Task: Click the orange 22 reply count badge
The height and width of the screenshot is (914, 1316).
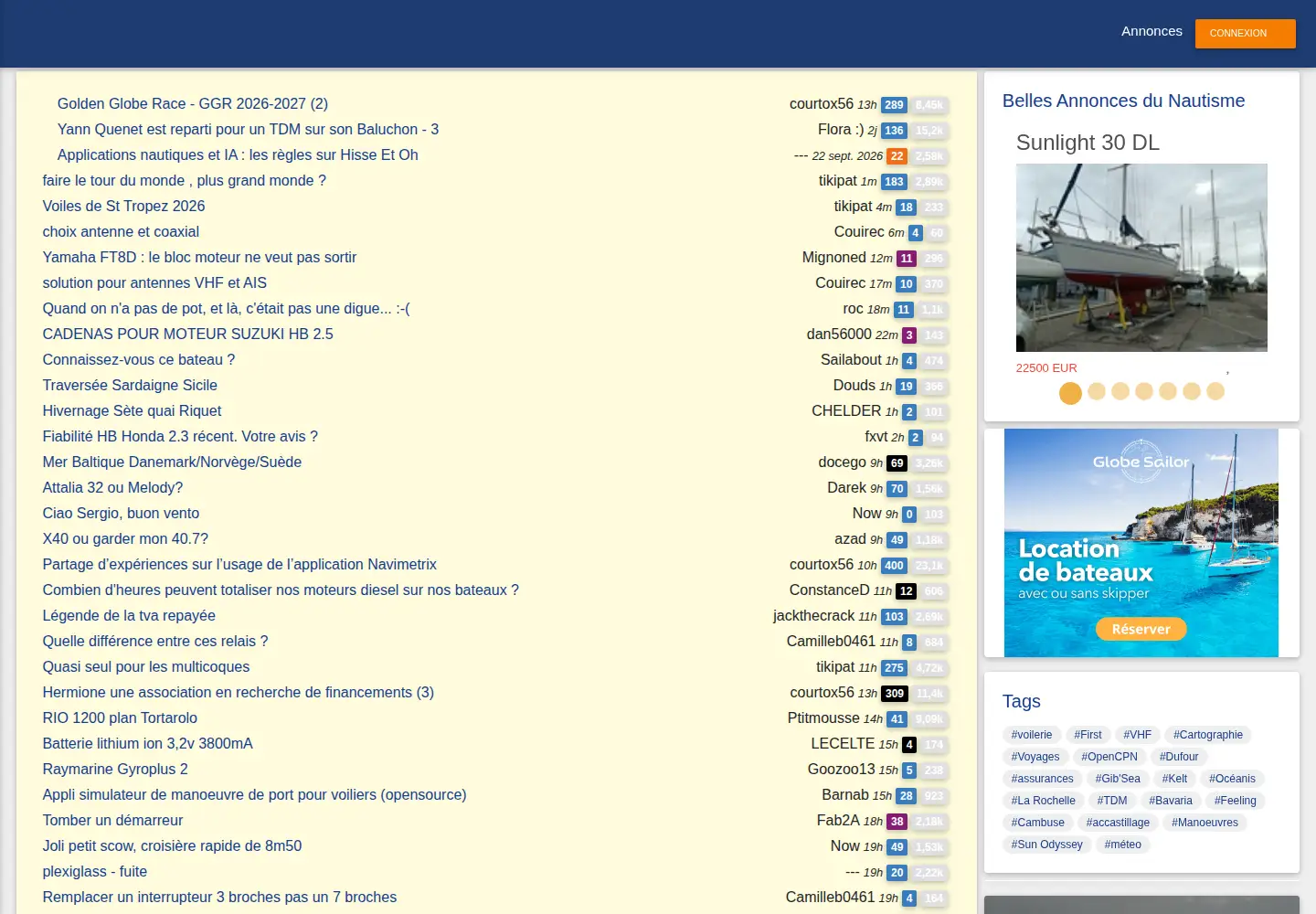Action: pos(897,156)
